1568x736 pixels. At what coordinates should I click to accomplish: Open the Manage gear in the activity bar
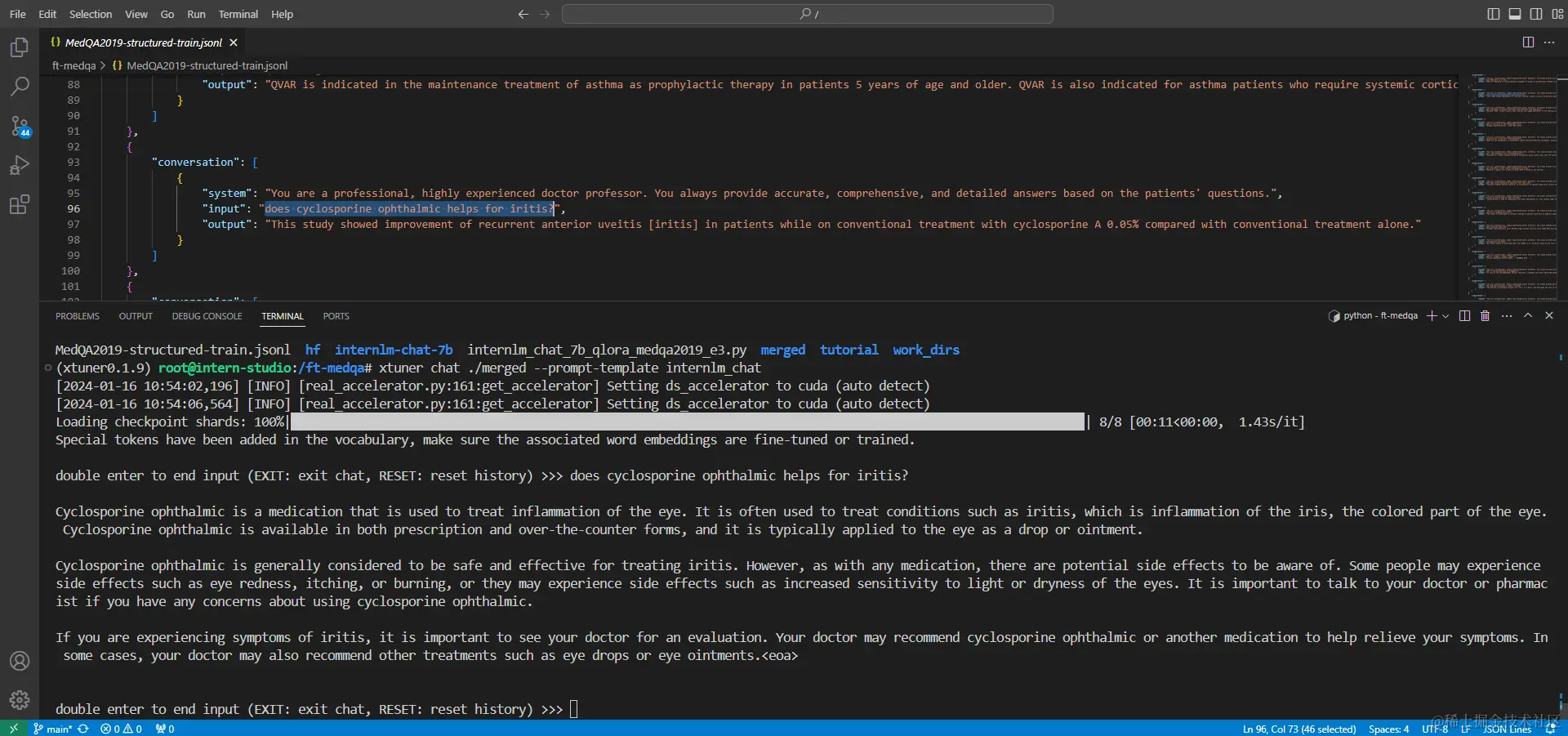20,700
